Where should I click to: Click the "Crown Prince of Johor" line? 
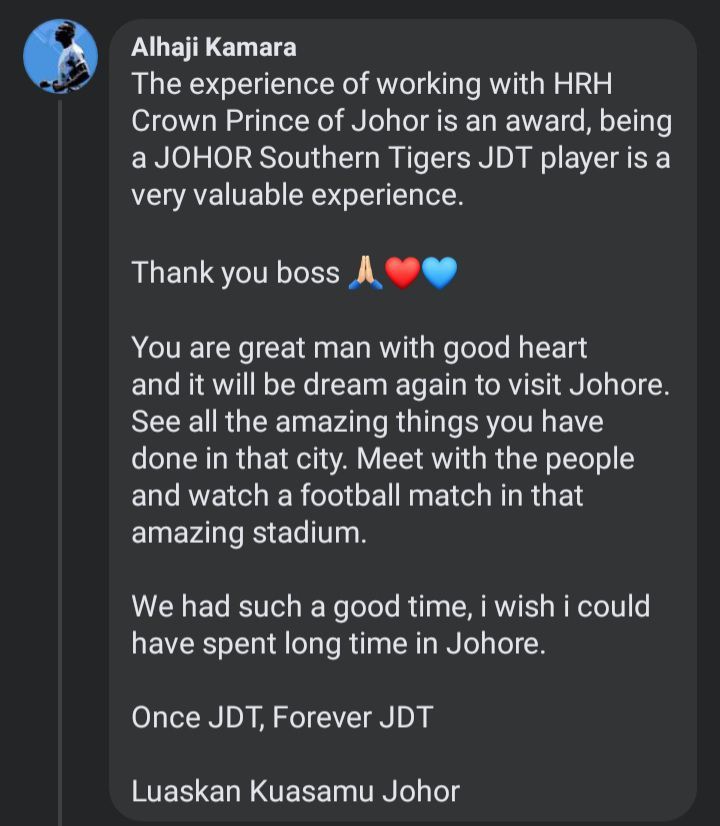400,122
